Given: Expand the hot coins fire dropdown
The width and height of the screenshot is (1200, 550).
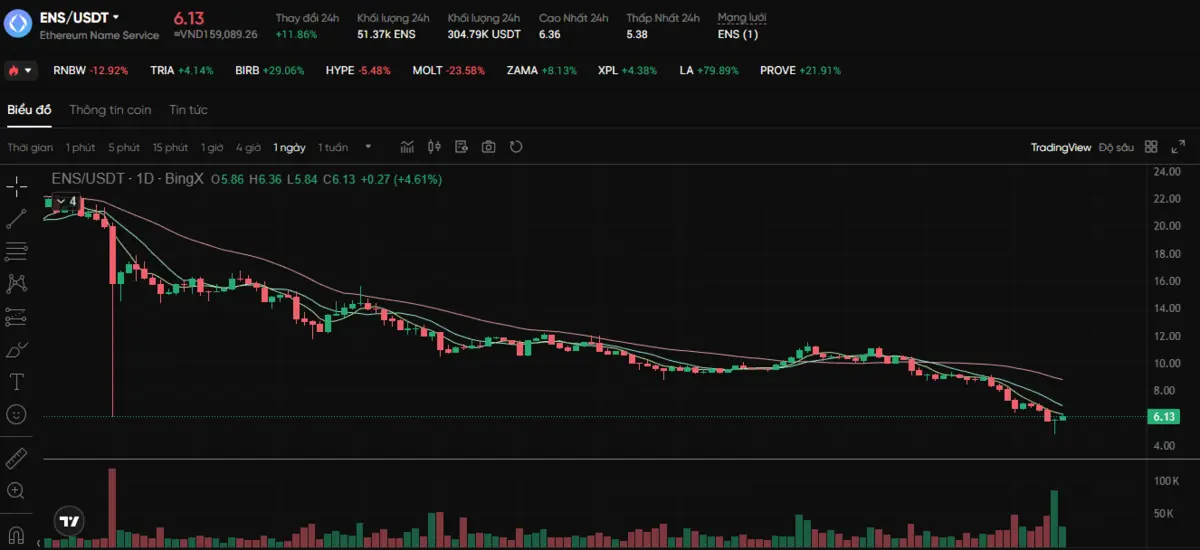Looking at the screenshot, I should (20, 71).
